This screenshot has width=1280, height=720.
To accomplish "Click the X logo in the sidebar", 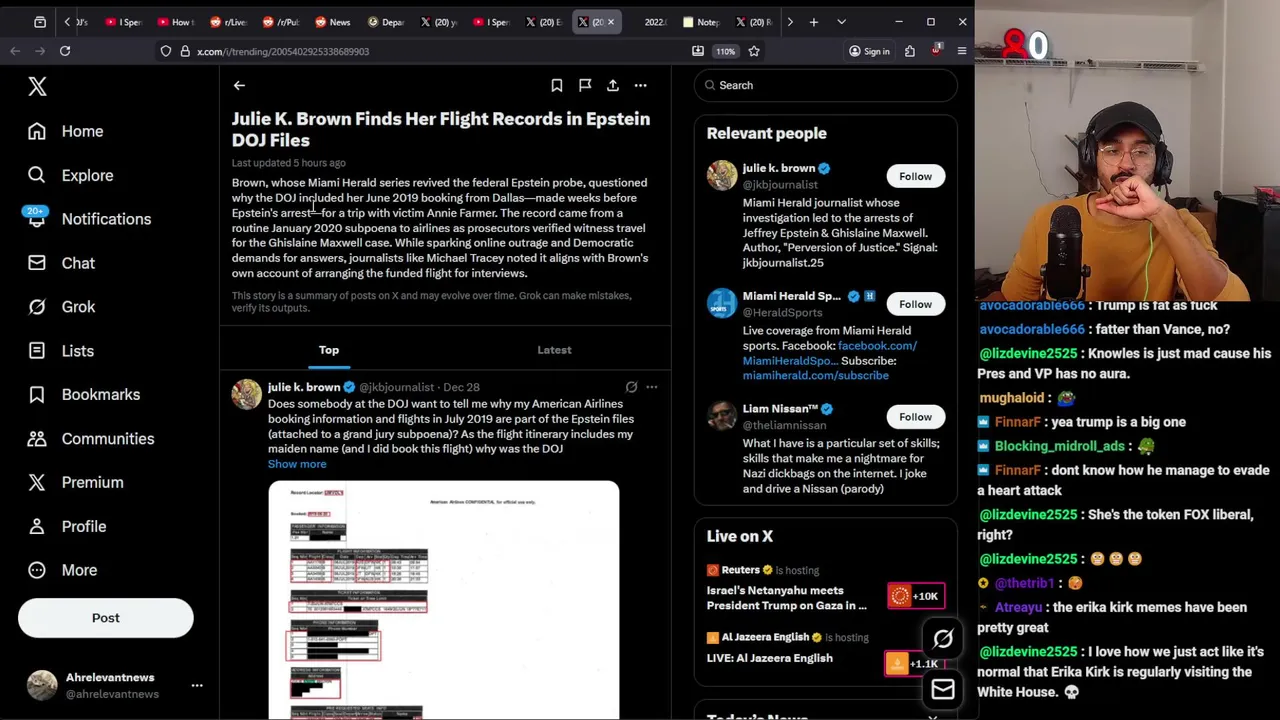I will point(37,87).
